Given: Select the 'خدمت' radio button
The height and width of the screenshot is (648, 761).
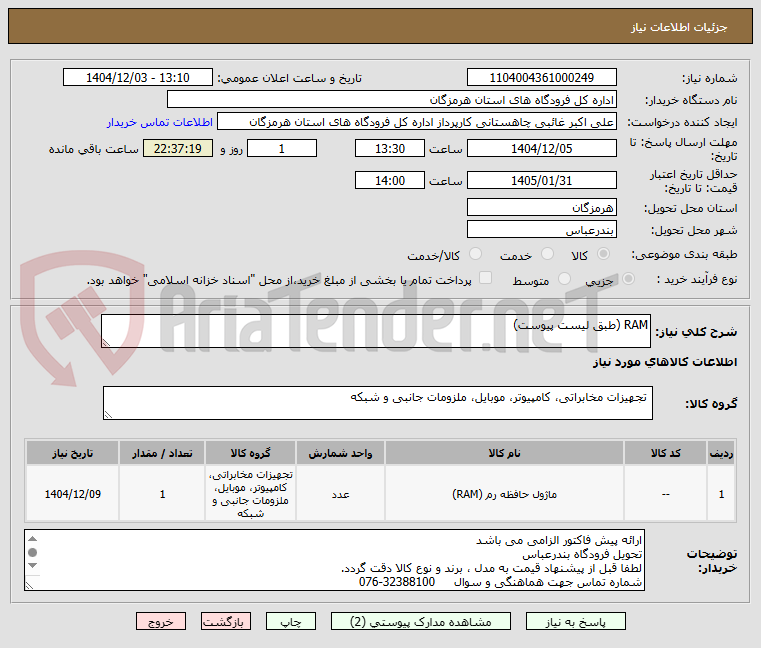Looking at the screenshot, I should pos(547,254).
